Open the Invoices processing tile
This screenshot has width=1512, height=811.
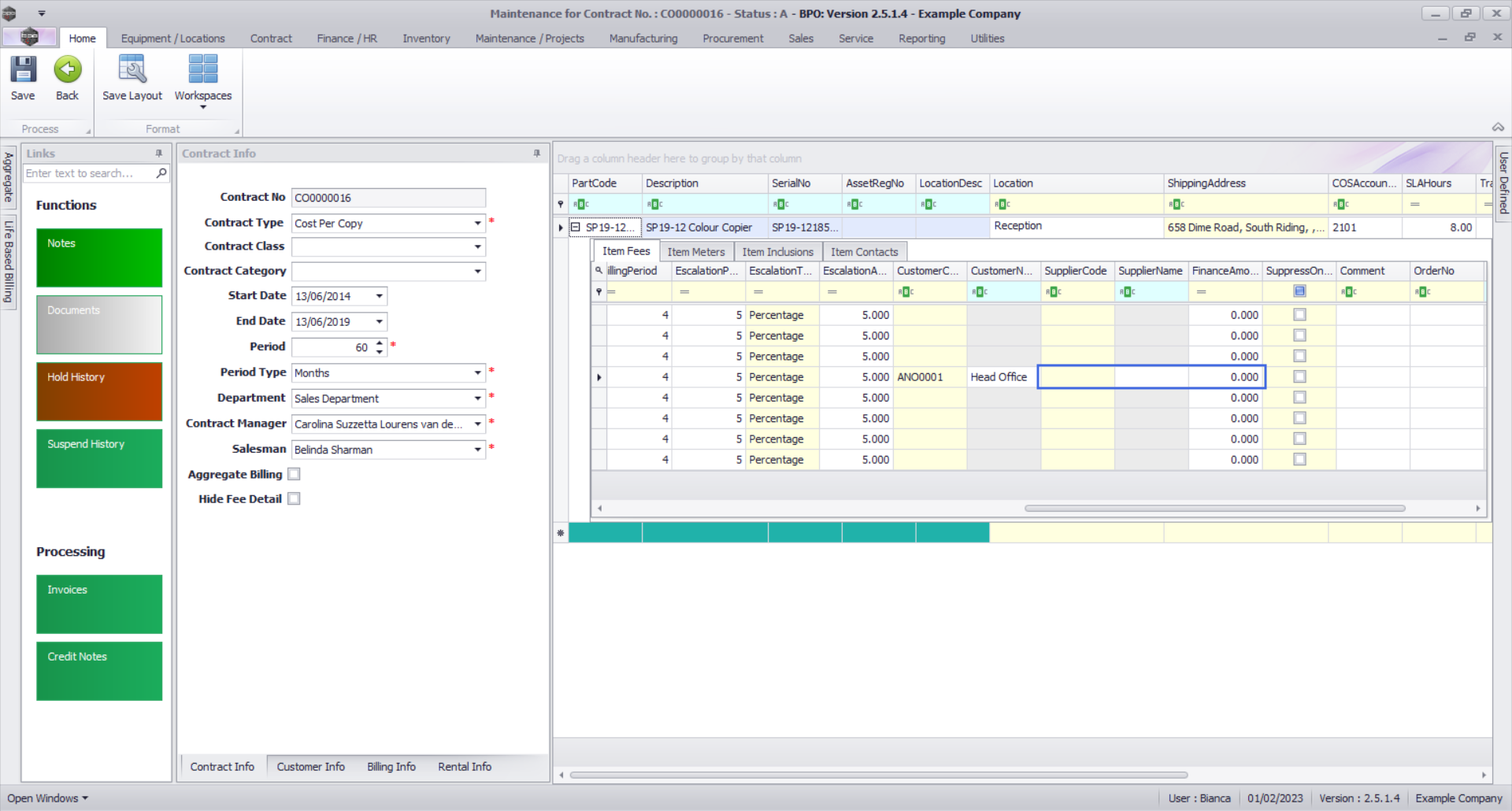point(99,604)
